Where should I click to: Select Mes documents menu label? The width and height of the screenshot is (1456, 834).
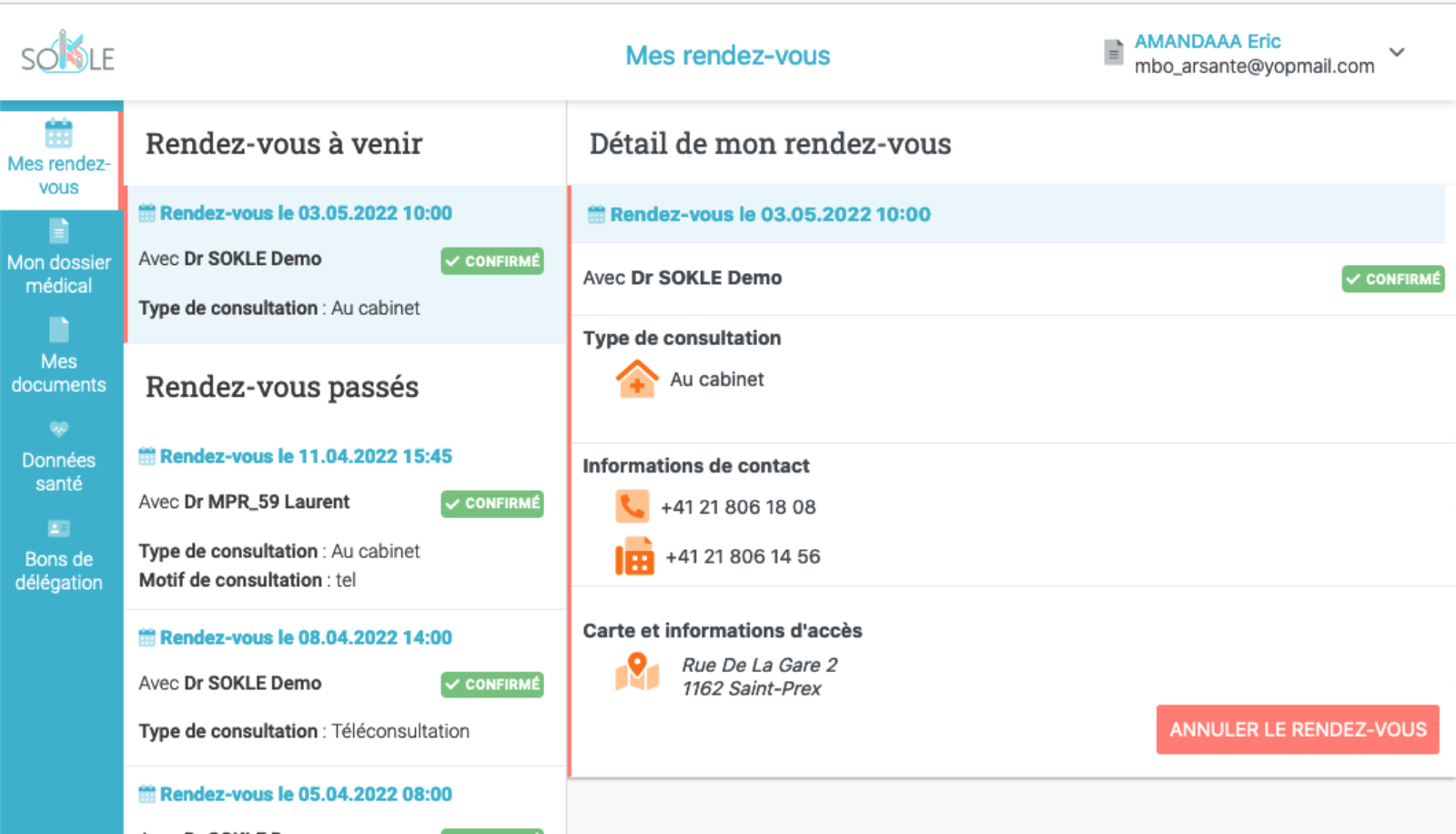[x=59, y=373]
